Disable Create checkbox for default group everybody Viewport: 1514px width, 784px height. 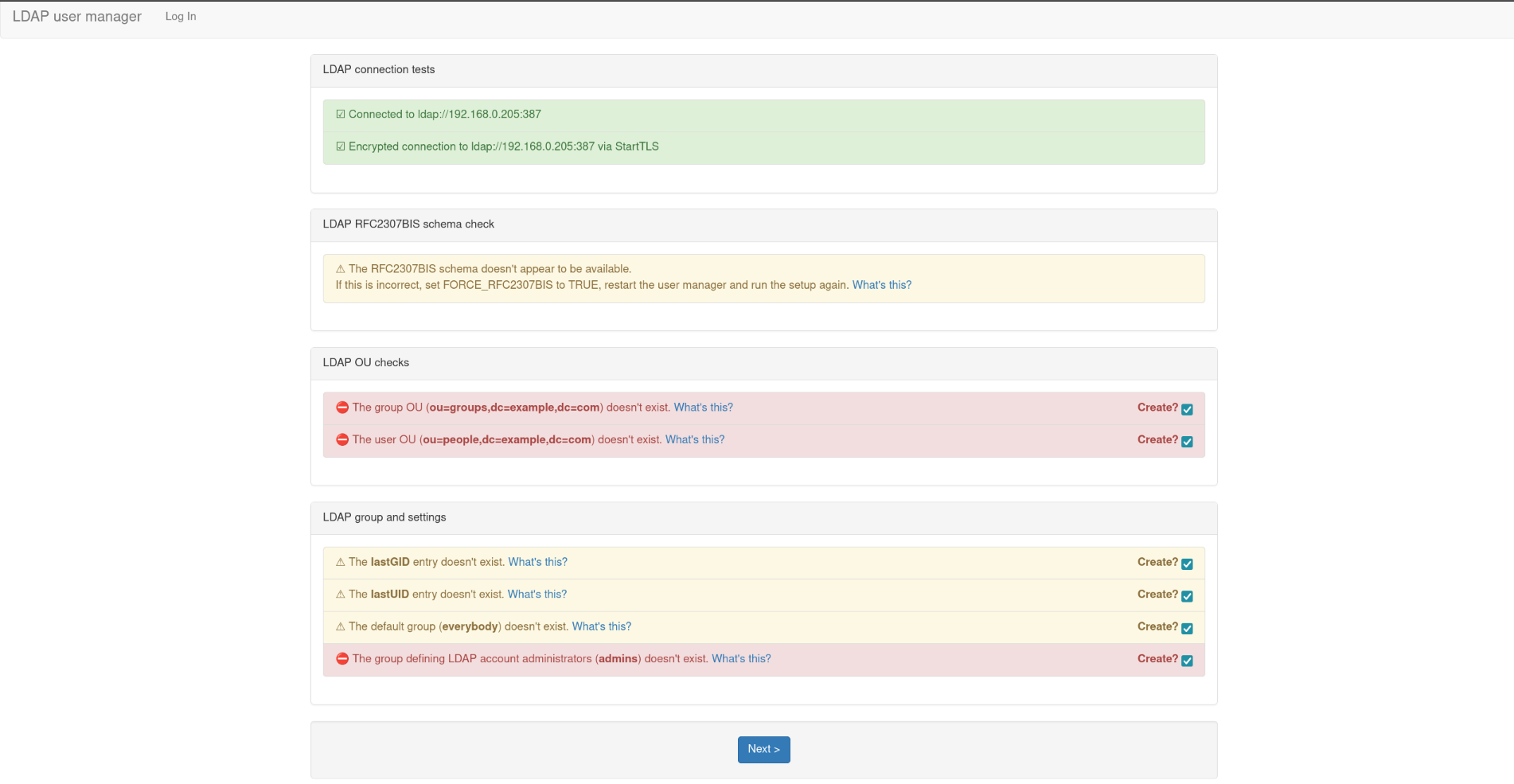1187,629
